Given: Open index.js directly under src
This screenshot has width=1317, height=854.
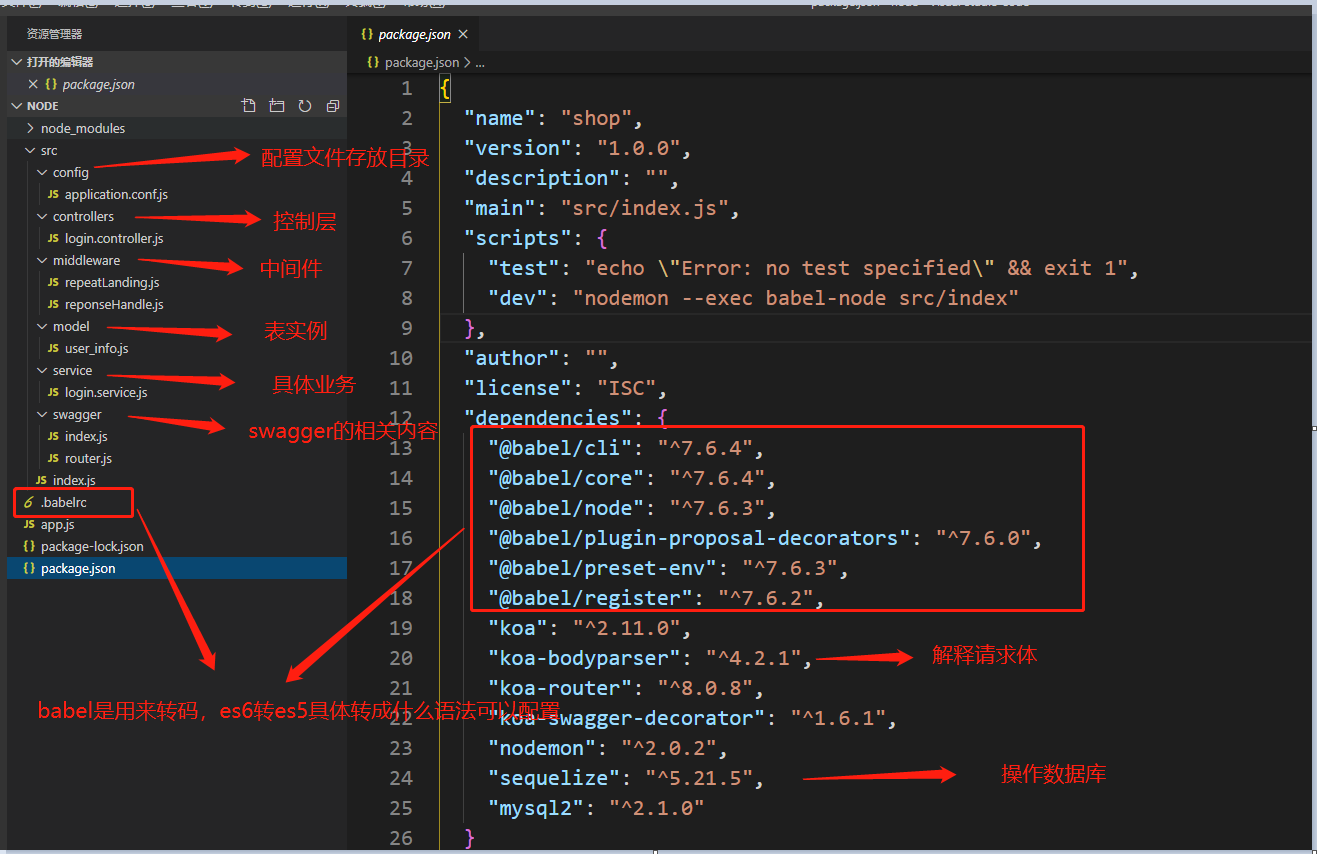Looking at the screenshot, I should click(x=74, y=480).
